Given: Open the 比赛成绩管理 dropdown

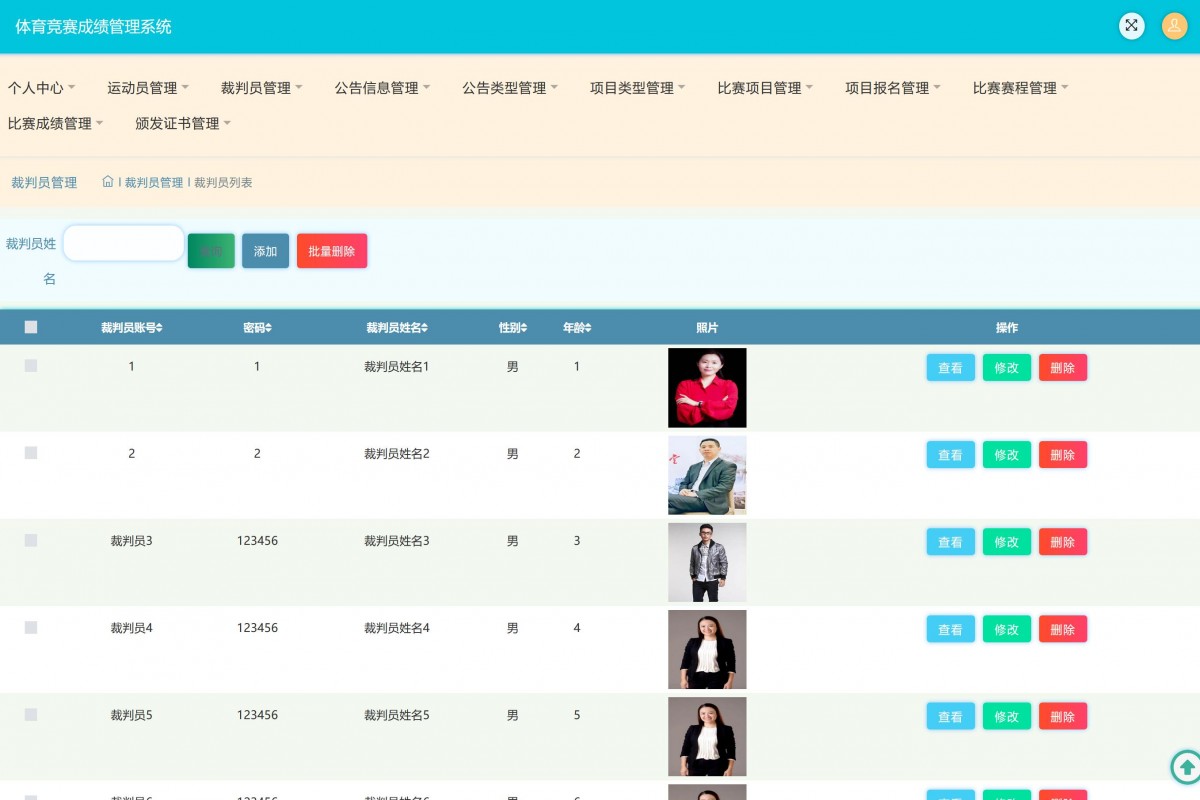Looking at the screenshot, I should (x=56, y=124).
